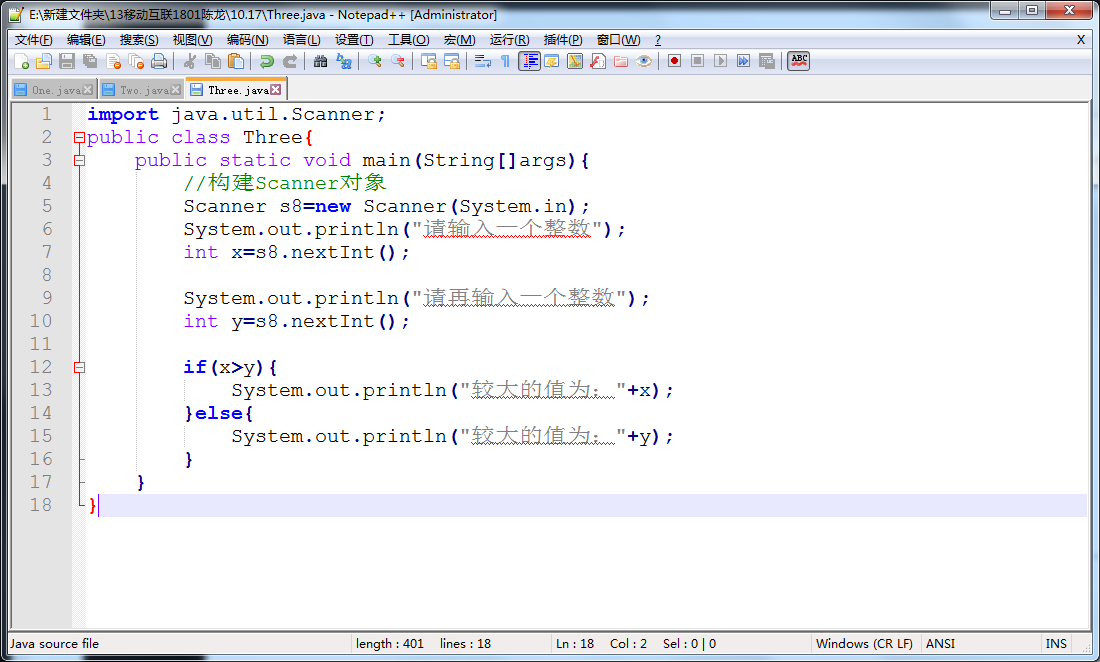Image resolution: width=1100 pixels, height=662 pixels.
Task: Toggle synchronized horizontal scrolling icon
Action: coord(452,62)
